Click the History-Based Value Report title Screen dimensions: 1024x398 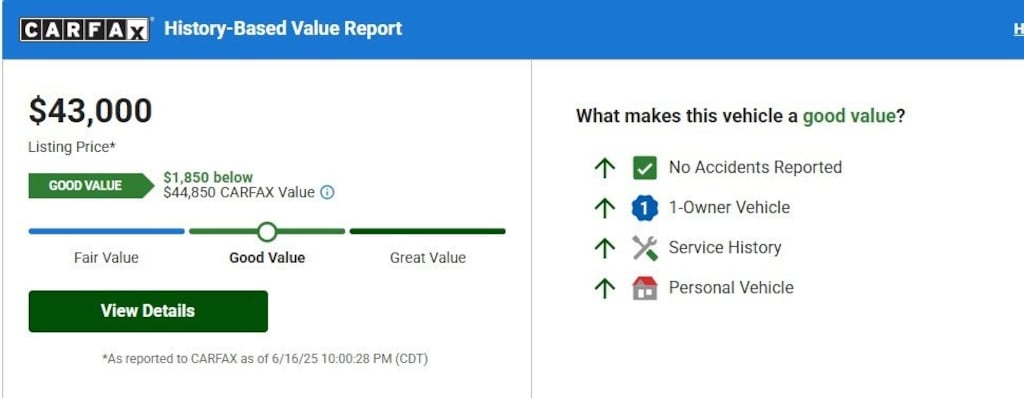(x=283, y=29)
